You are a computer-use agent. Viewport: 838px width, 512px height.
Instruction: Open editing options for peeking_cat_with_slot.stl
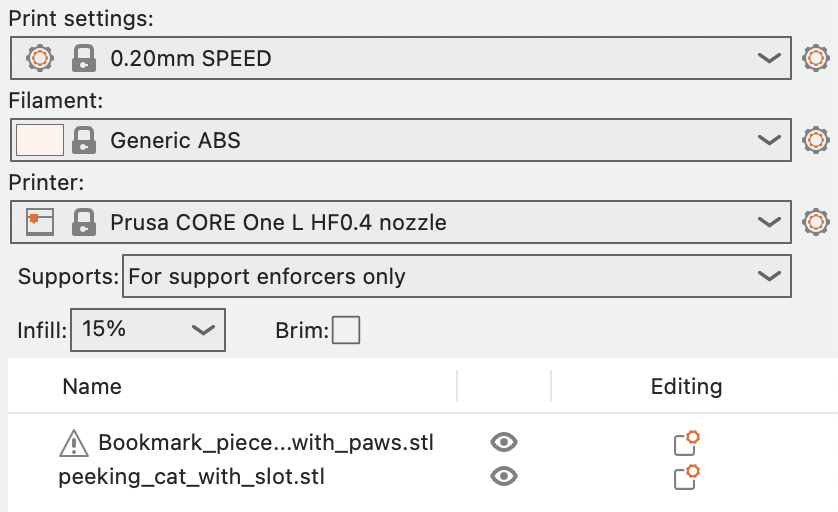tap(686, 477)
